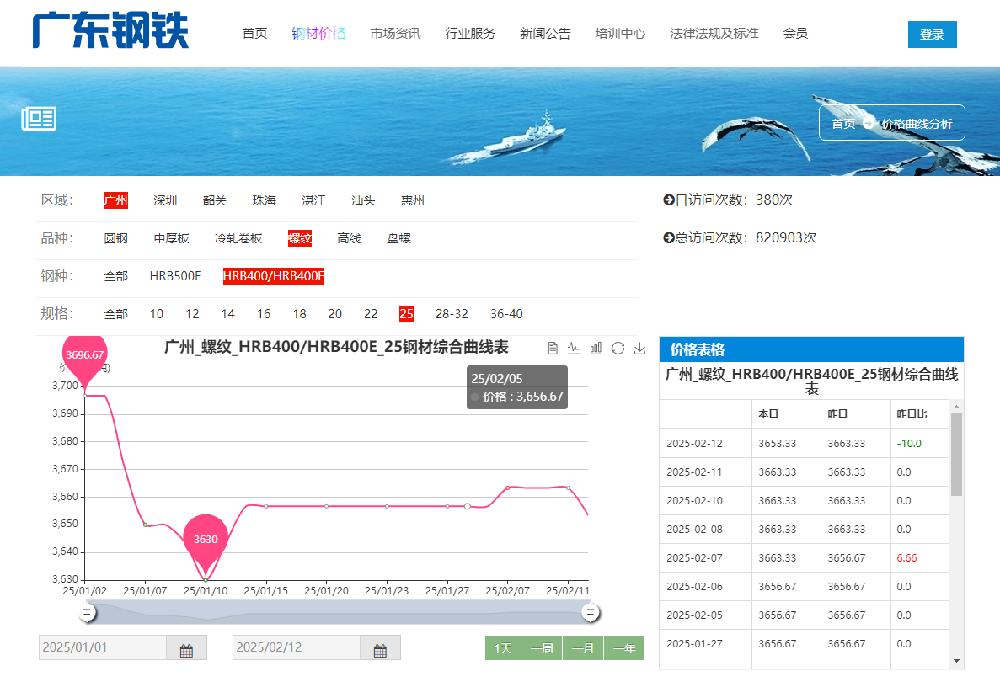
Task: Go to 市场资讯 in top navigation
Action: coord(395,34)
